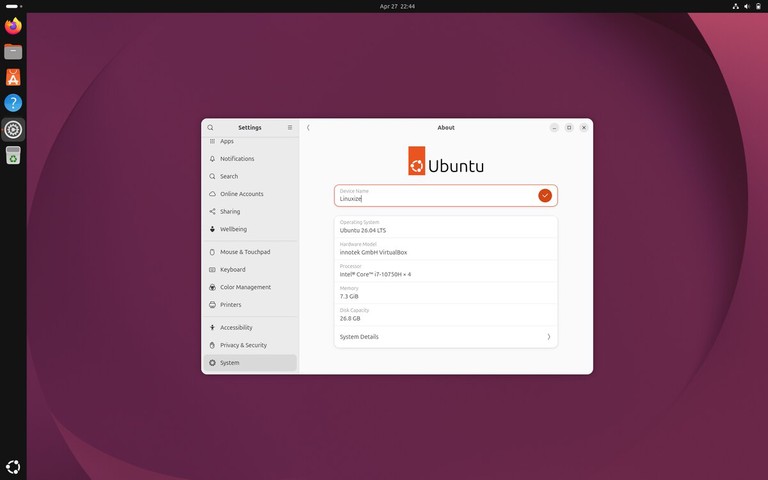
Task: Click the Sharing icon in sidebar
Action: [212, 212]
